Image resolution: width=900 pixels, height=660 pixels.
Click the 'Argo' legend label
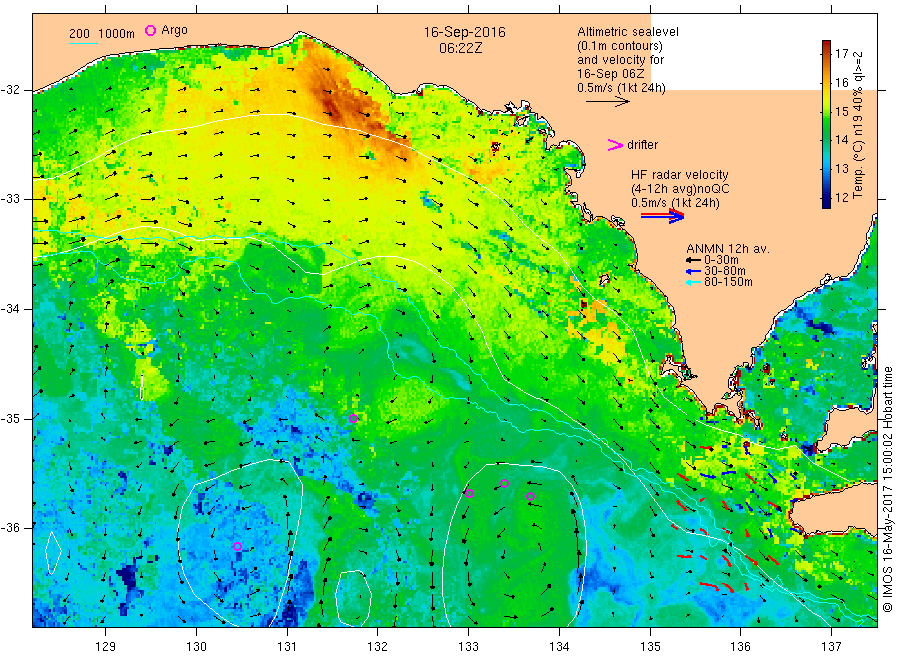point(174,30)
